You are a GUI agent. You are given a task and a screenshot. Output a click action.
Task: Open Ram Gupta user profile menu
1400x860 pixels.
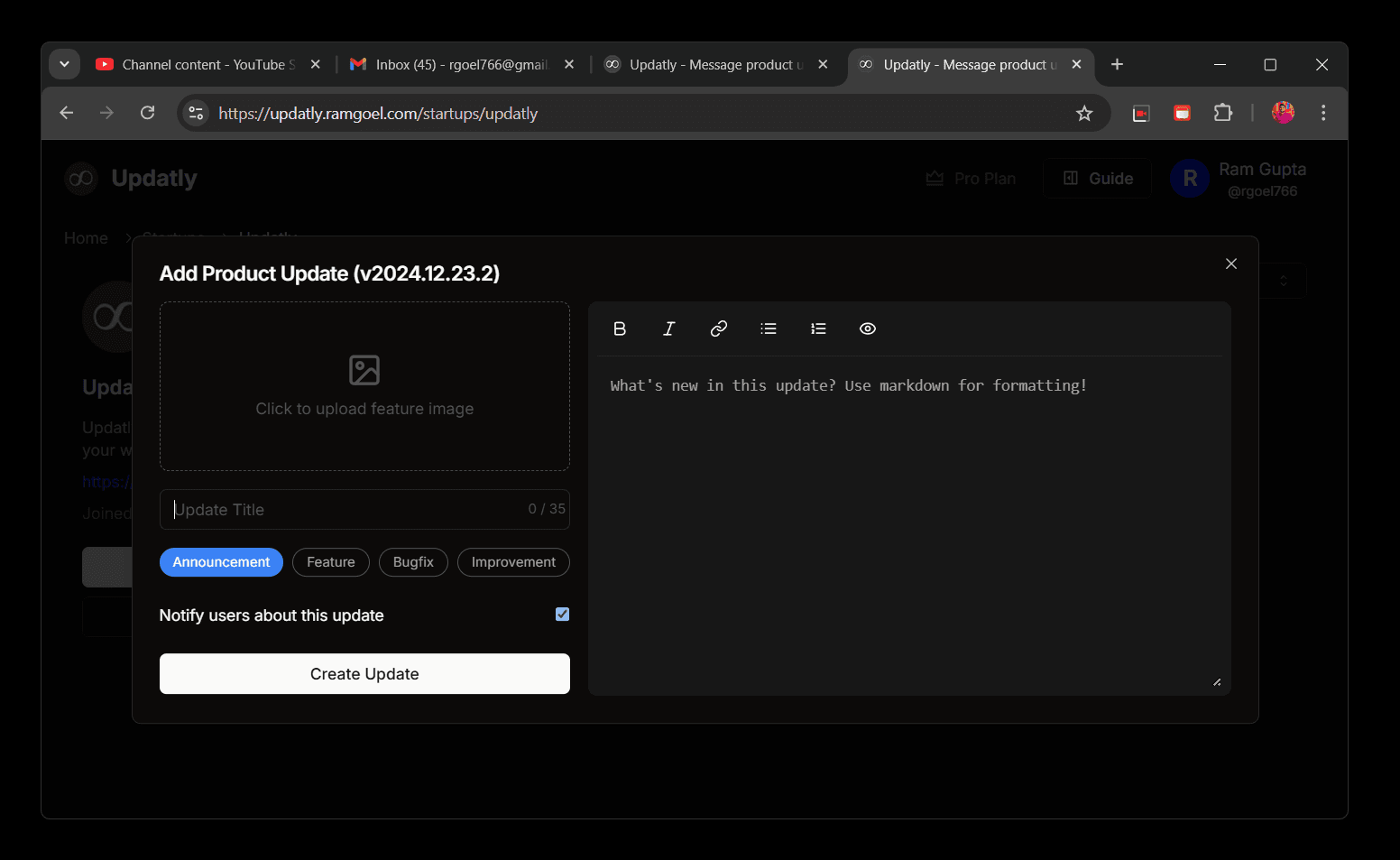(x=1239, y=179)
